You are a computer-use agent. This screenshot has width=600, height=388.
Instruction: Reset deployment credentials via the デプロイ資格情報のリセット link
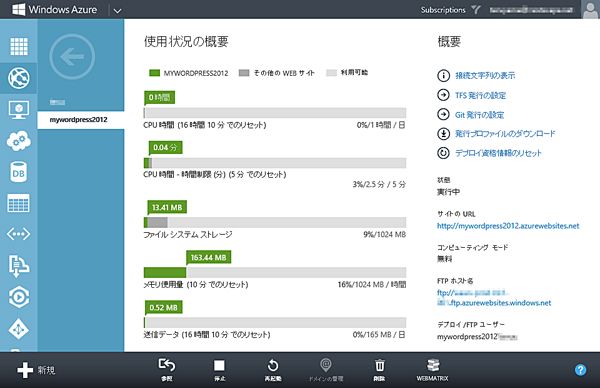click(498, 153)
